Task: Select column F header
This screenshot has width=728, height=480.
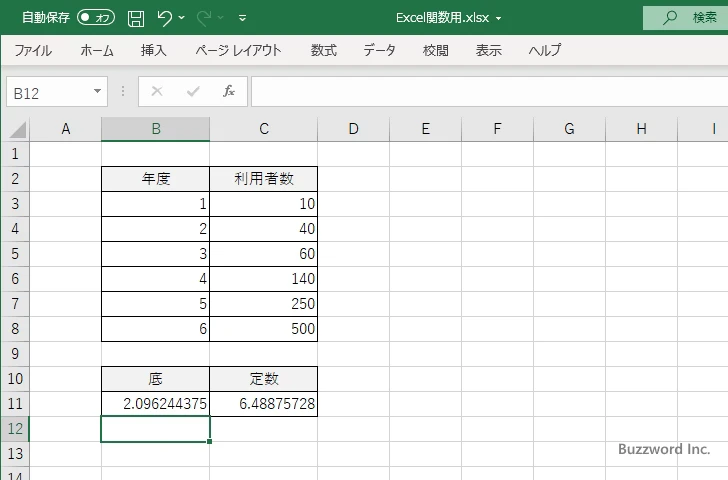Action: click(498, 129)
